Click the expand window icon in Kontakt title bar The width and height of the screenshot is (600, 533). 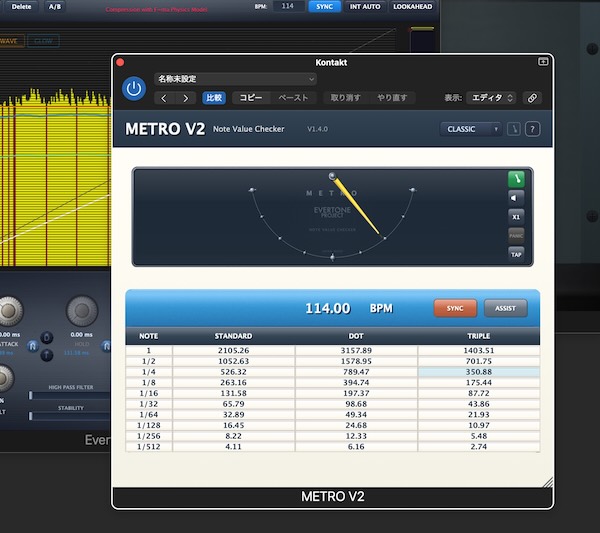click(543, 62)
